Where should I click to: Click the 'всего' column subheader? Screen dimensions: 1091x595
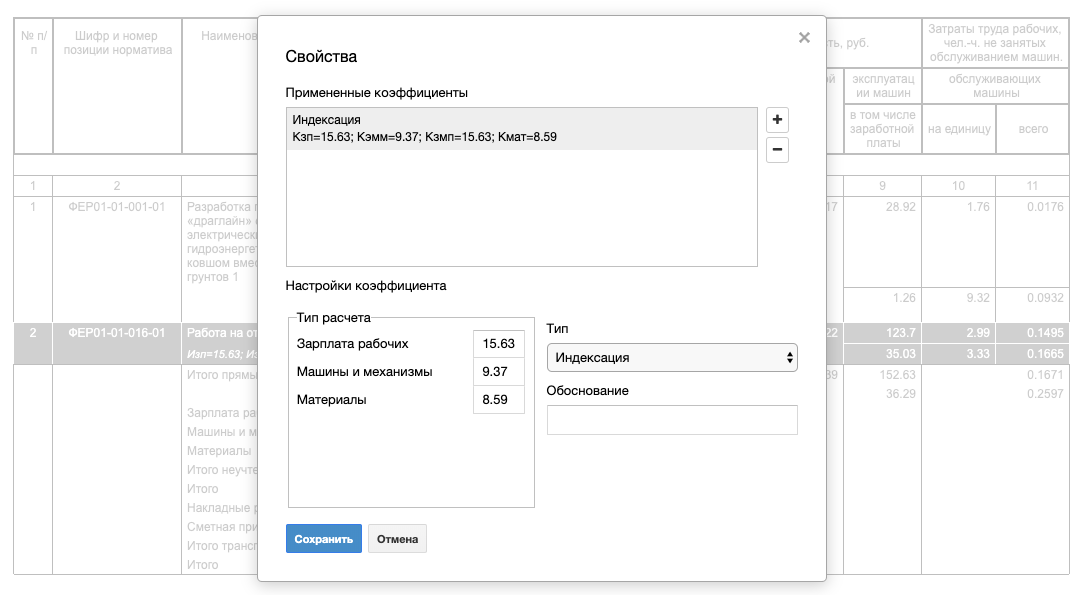(x=1033, y=129)
